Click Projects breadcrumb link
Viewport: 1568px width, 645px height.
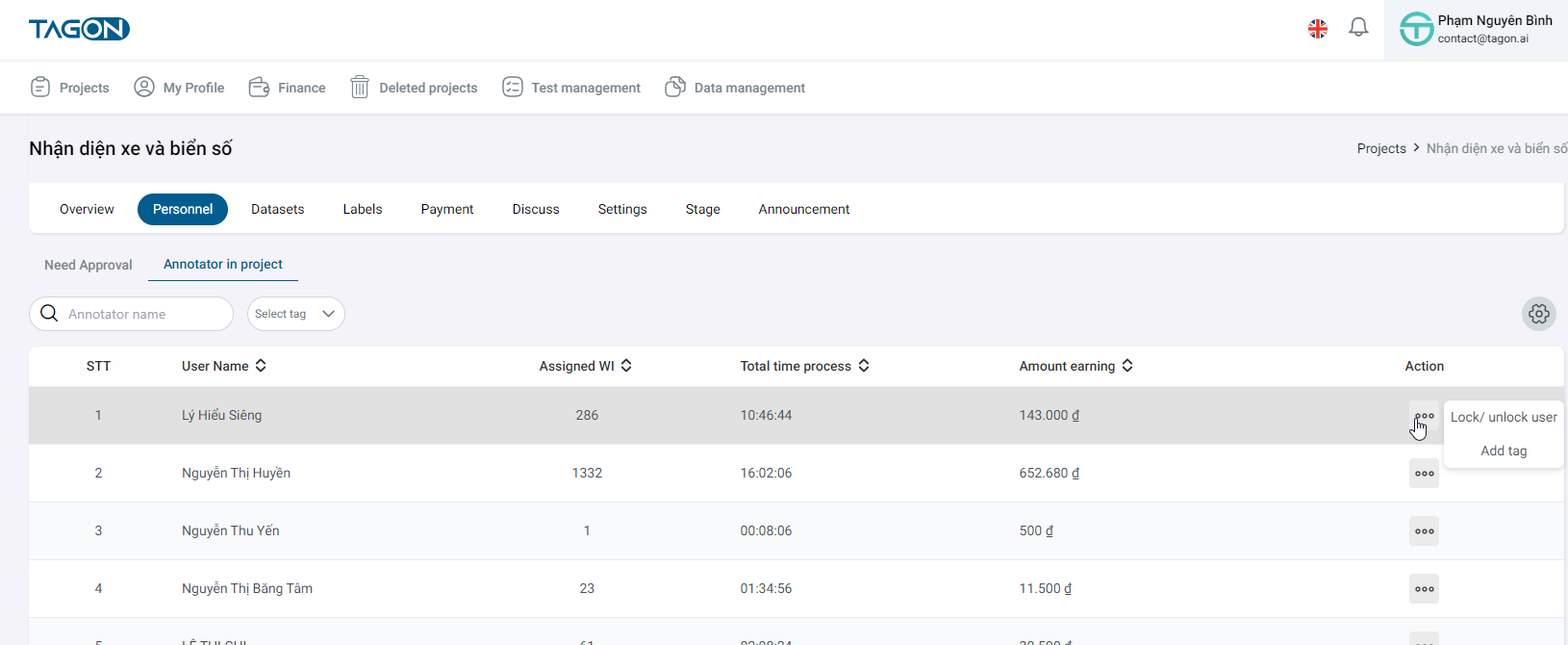coord(1380,148)
